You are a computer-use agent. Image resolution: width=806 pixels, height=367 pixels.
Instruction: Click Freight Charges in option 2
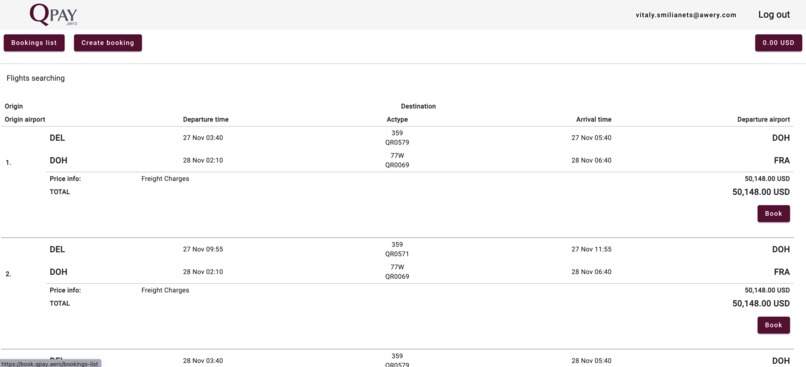(x=165, y=290)
